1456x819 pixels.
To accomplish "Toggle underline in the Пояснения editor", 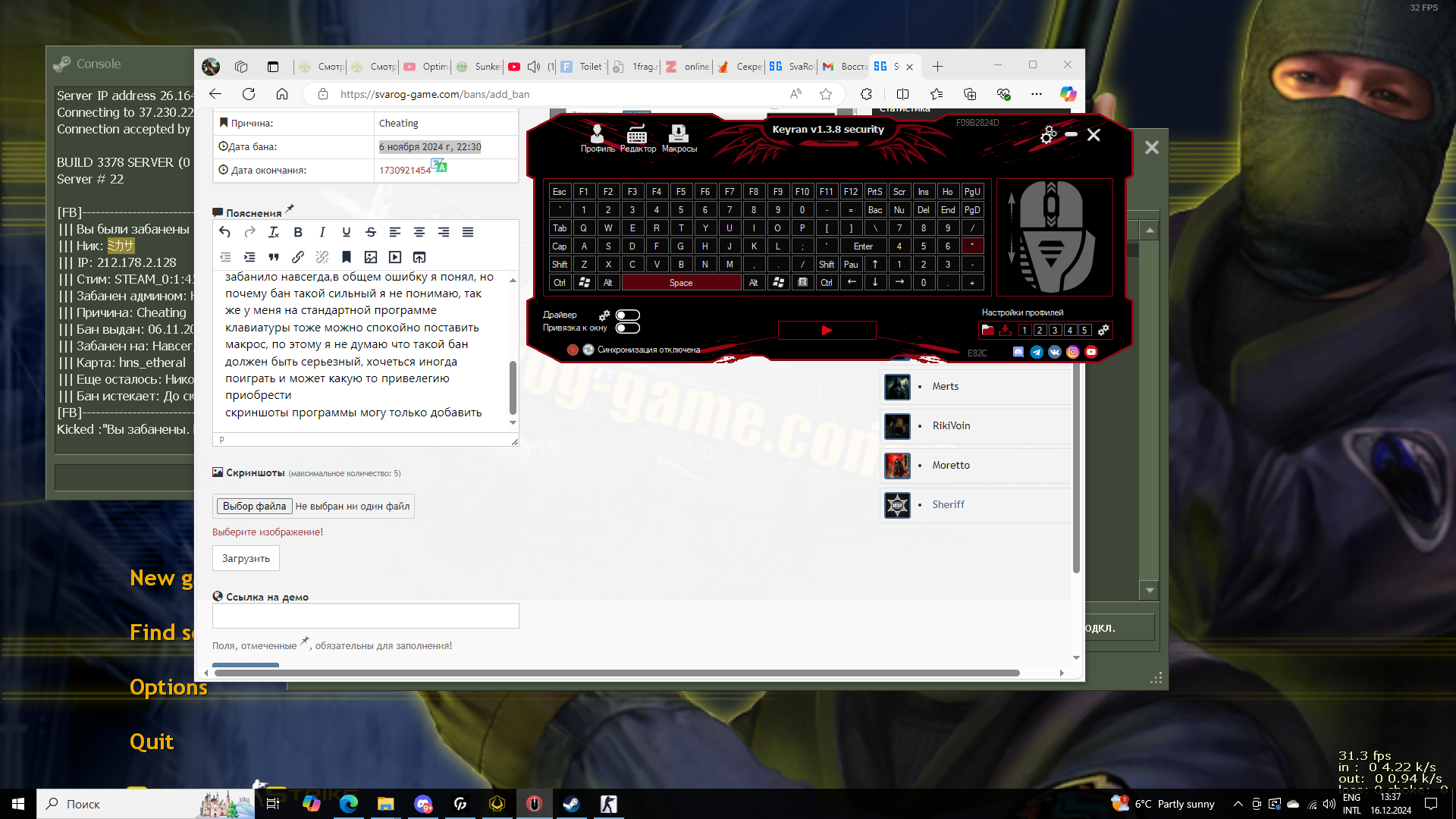I will (x=347, y=232).
